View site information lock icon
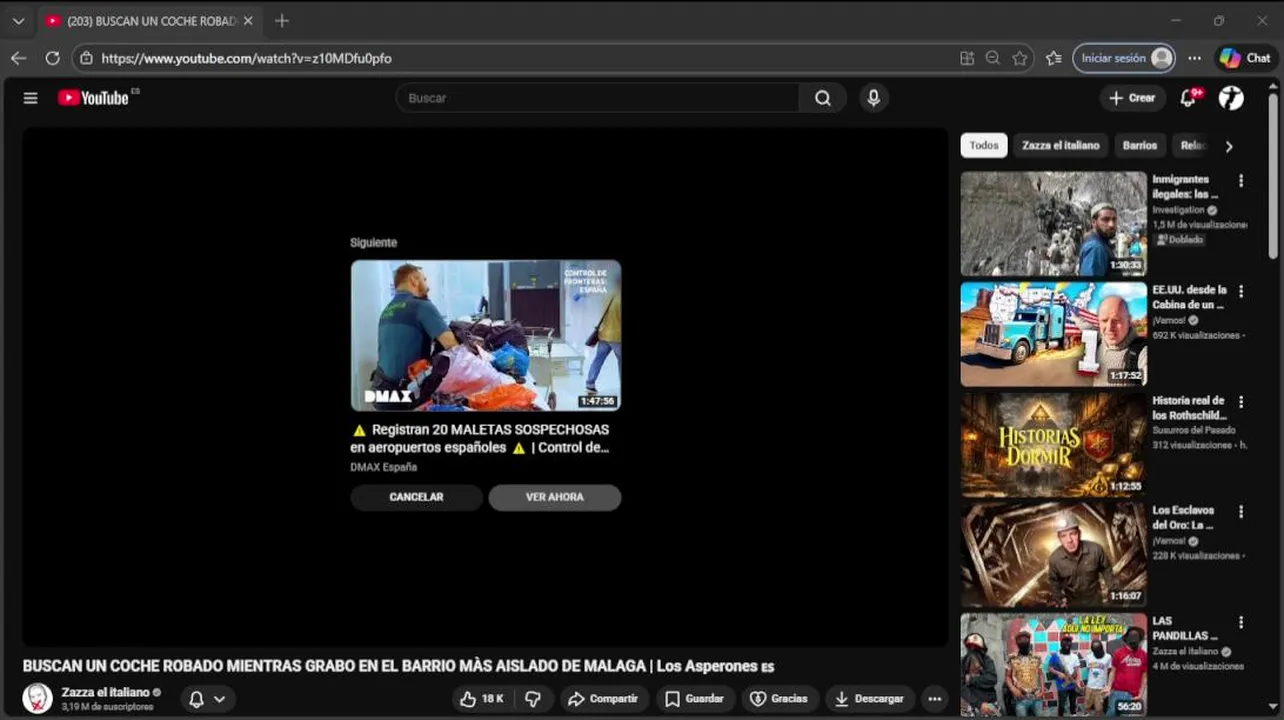The width and height of the screenshot is (1284, 720). pyautogui.click(x=87, y=58)
